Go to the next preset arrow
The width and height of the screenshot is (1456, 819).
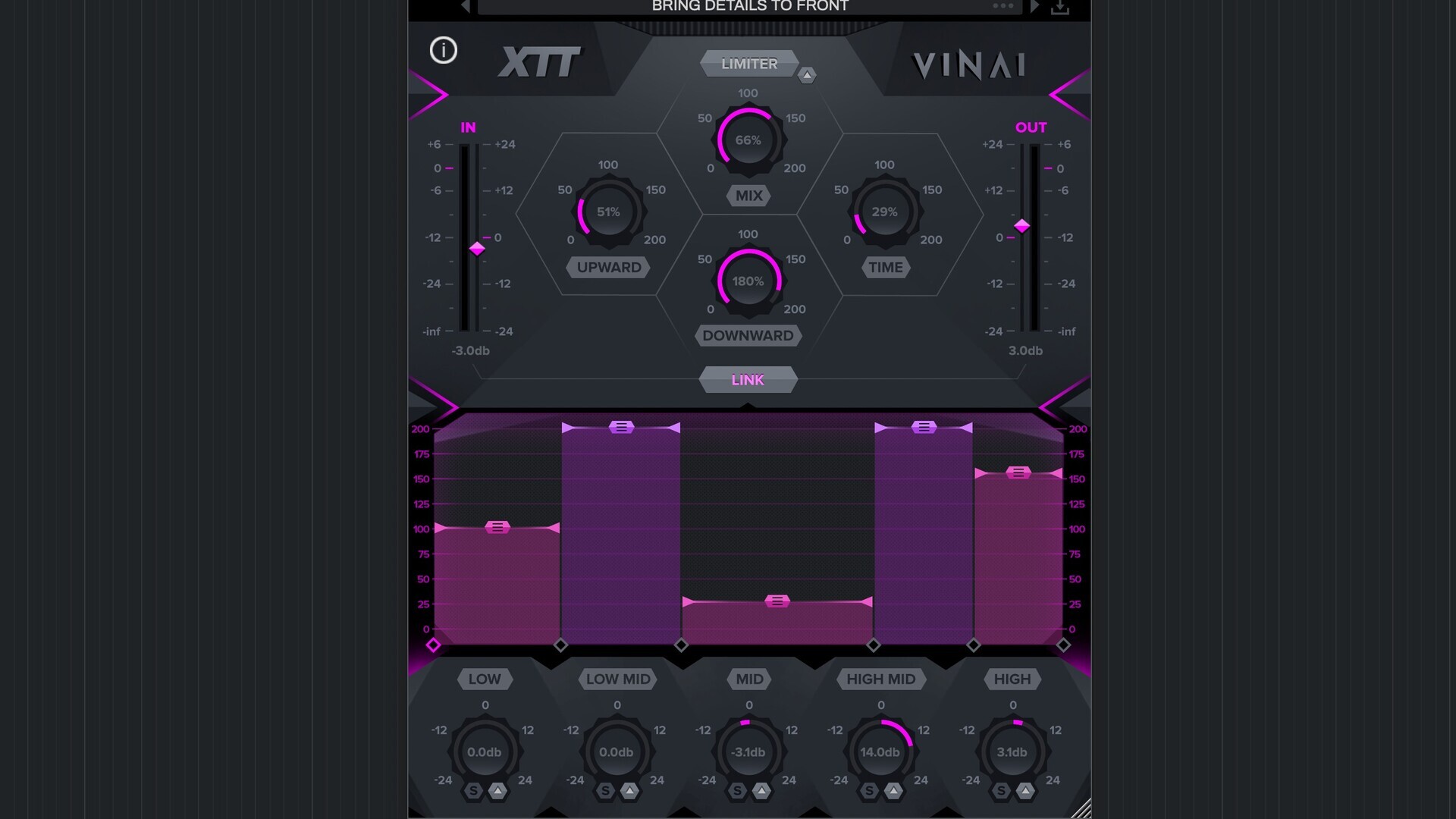1034,7
